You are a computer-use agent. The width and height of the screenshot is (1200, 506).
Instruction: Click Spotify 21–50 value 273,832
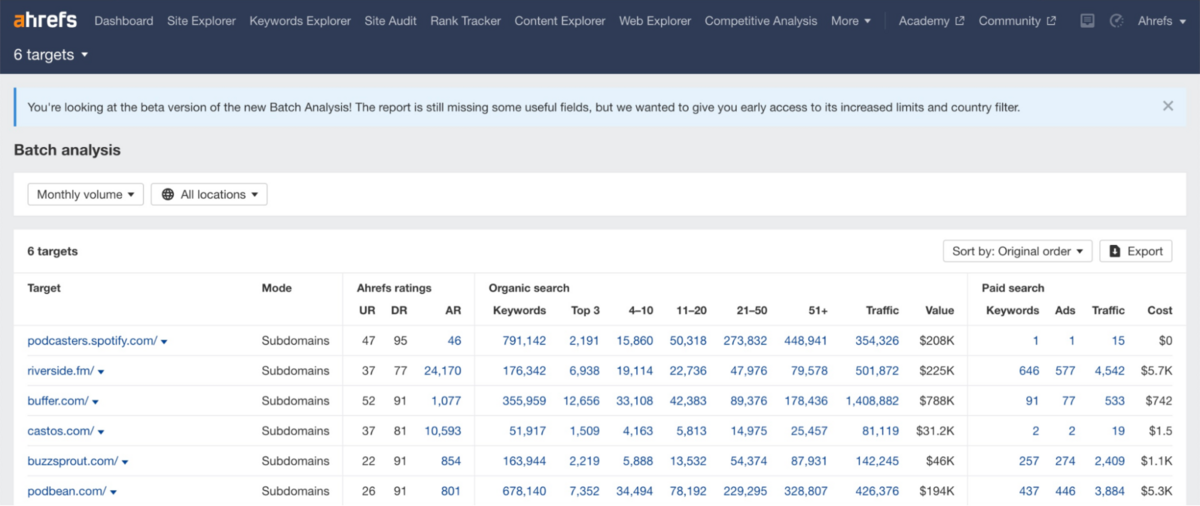tap(745, 341)
